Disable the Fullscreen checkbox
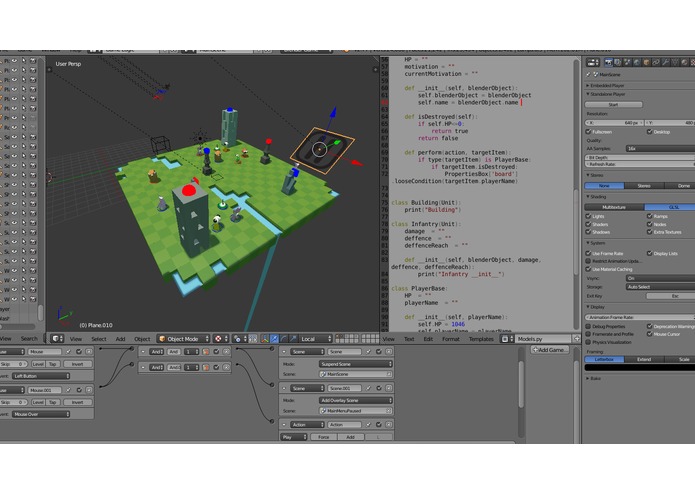 pos(589,132)
